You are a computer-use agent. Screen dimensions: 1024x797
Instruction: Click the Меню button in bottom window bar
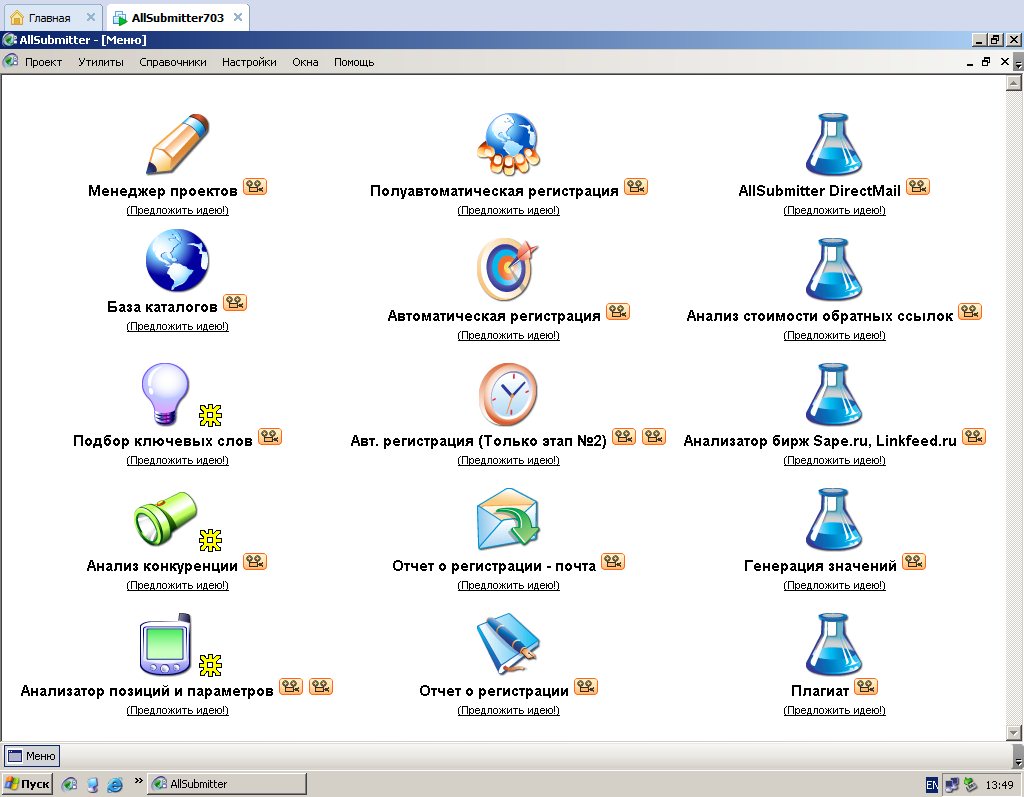32,756
